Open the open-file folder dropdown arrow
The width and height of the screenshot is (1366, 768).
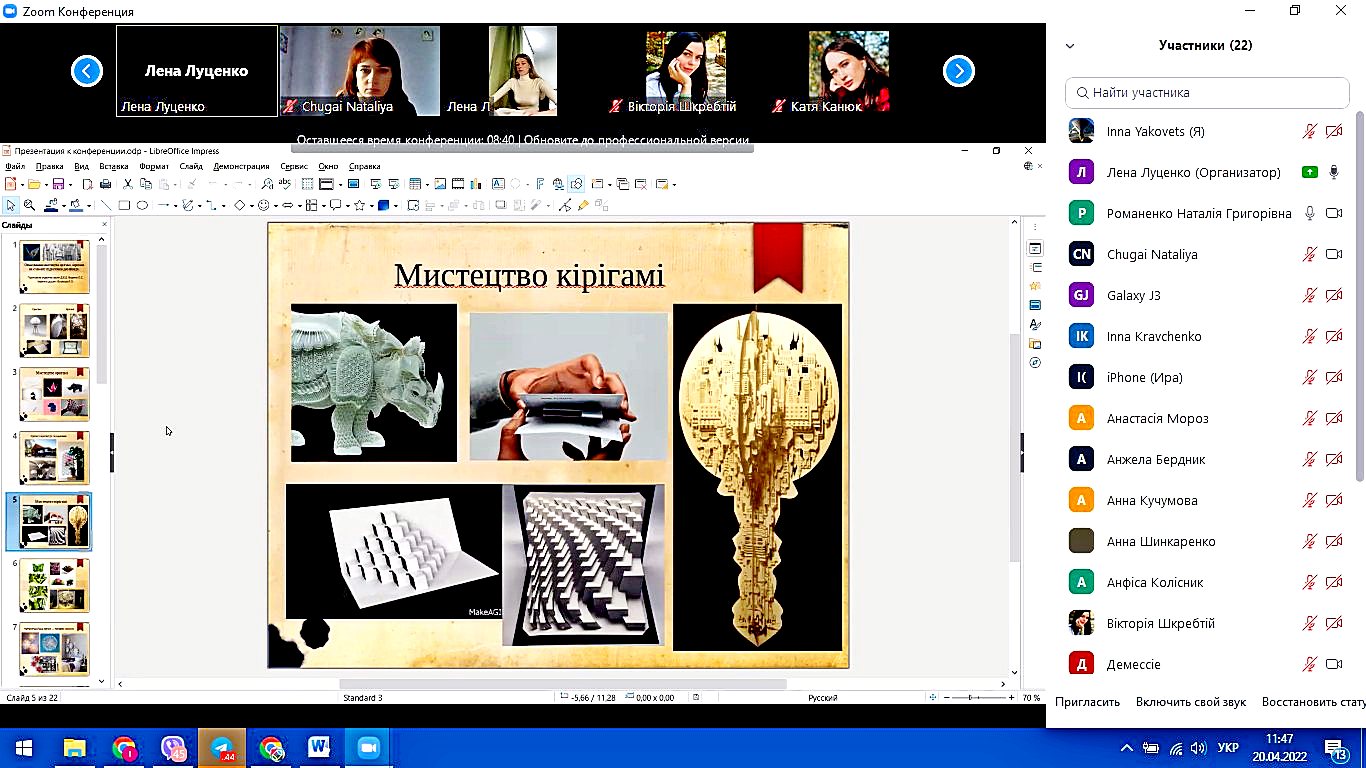46,185
